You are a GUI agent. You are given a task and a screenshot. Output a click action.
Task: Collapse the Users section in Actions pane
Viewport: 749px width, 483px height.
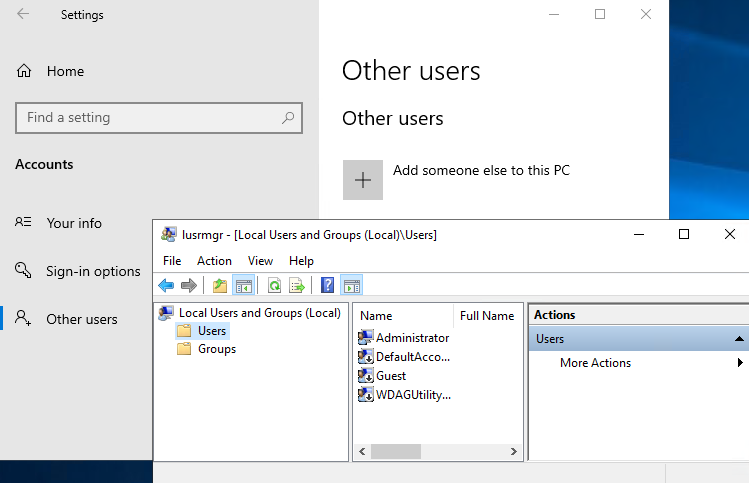(739, 339)
